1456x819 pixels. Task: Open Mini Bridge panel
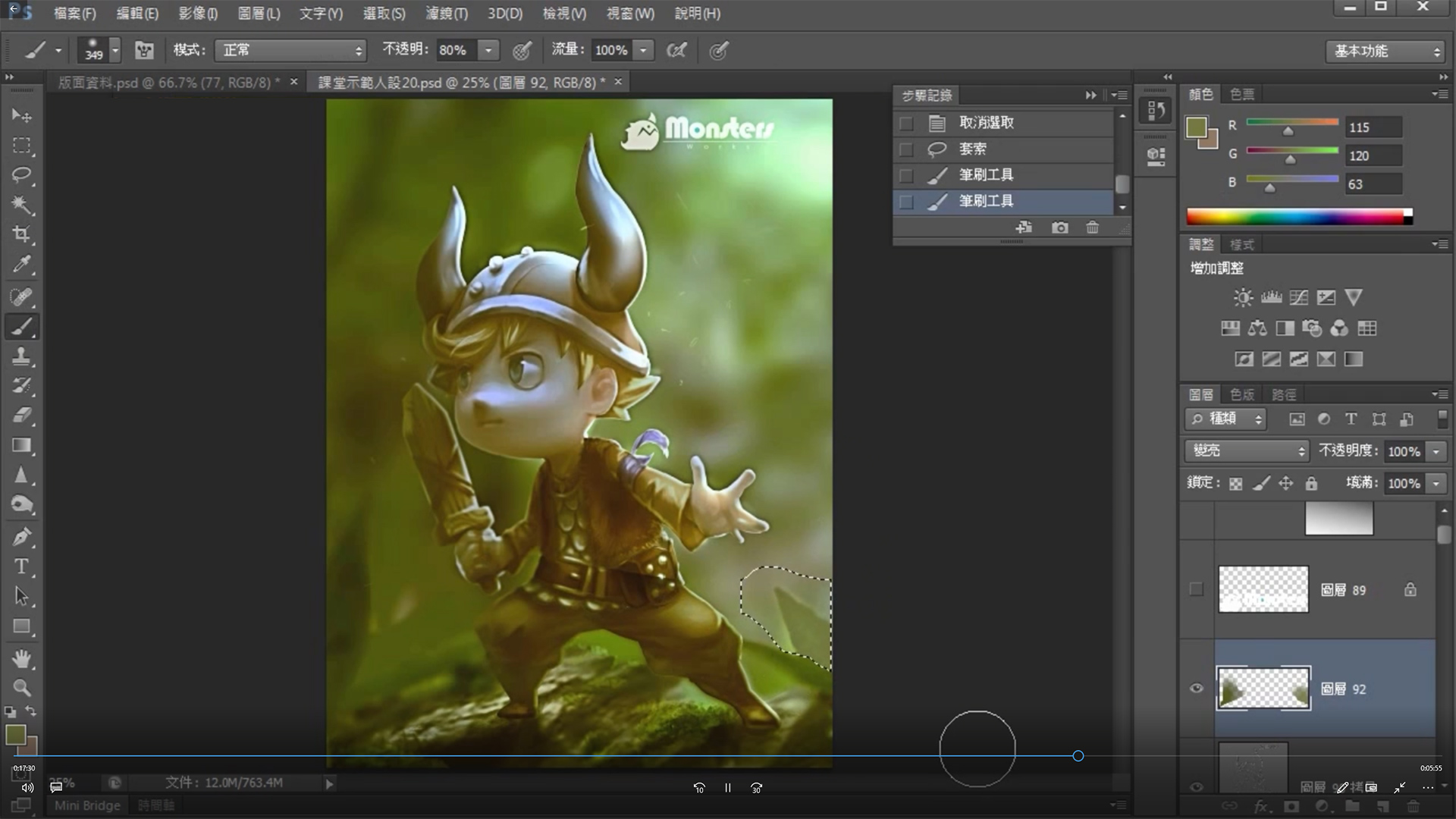click(87, 805)
